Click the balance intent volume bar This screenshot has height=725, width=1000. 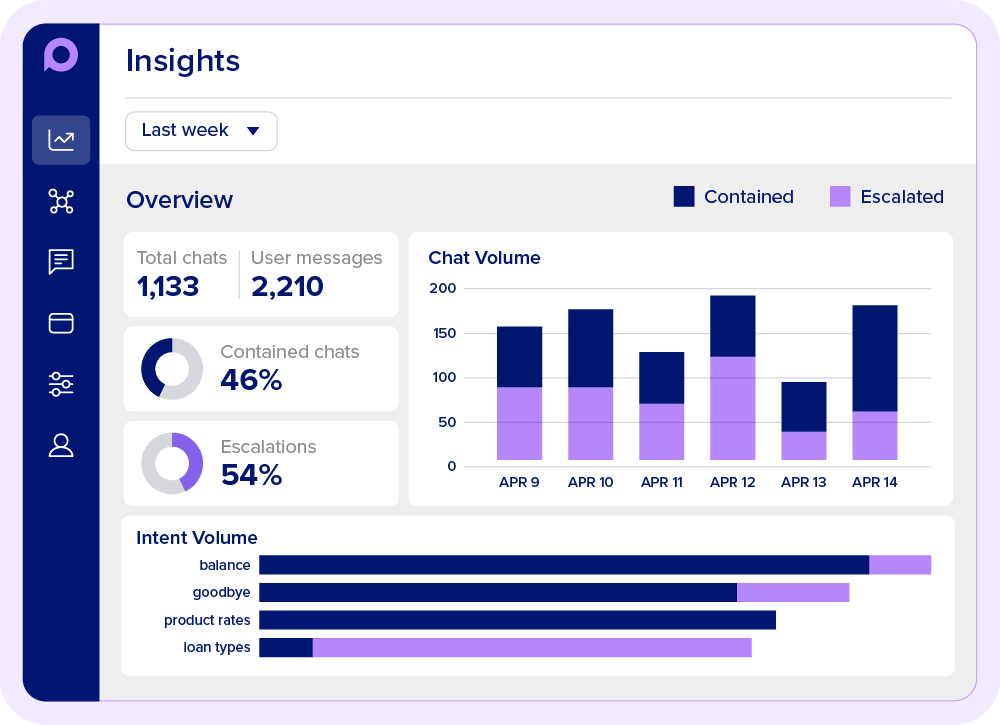[595, 565]
